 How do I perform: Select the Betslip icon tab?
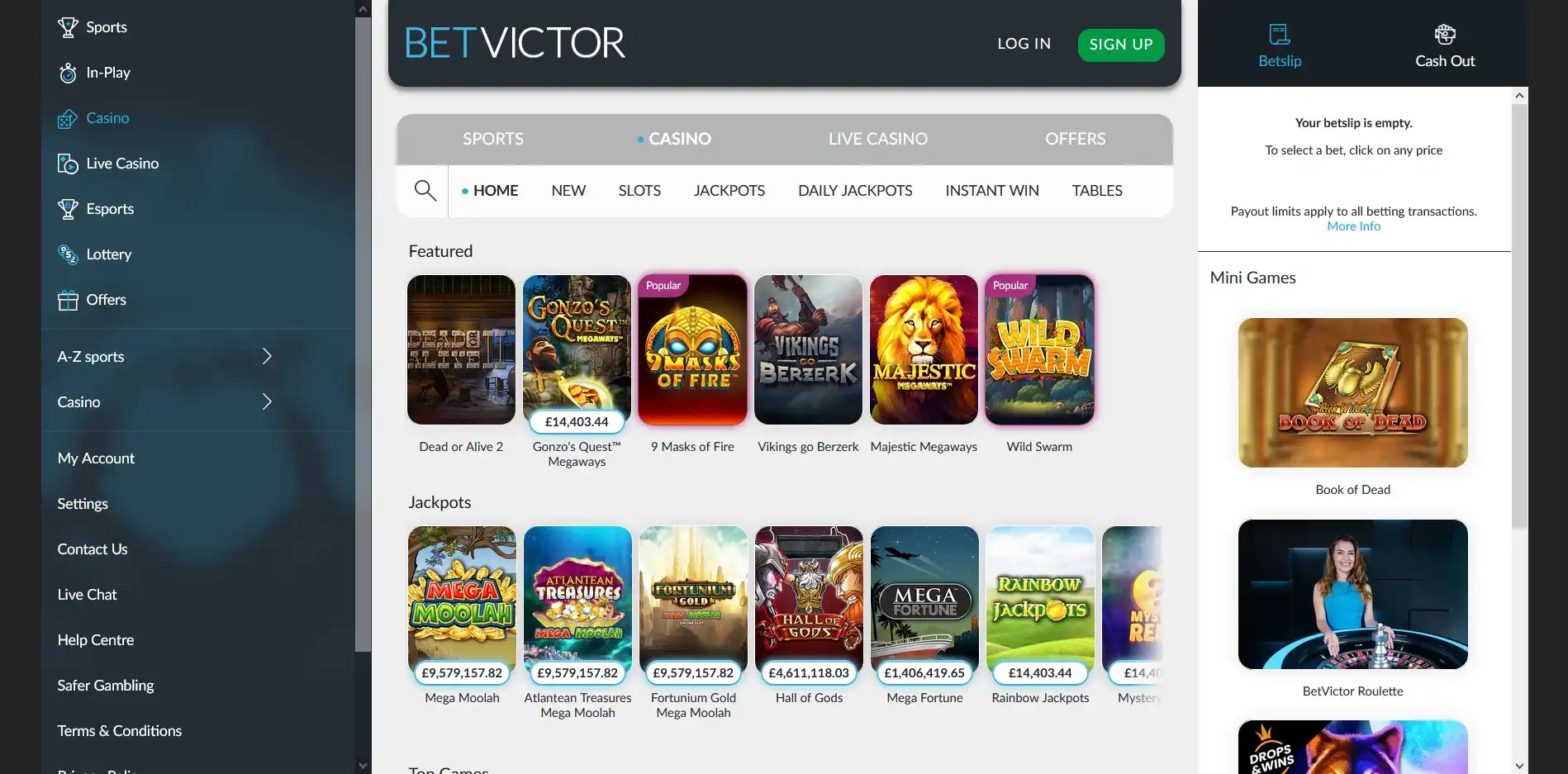pos(1280,34)
